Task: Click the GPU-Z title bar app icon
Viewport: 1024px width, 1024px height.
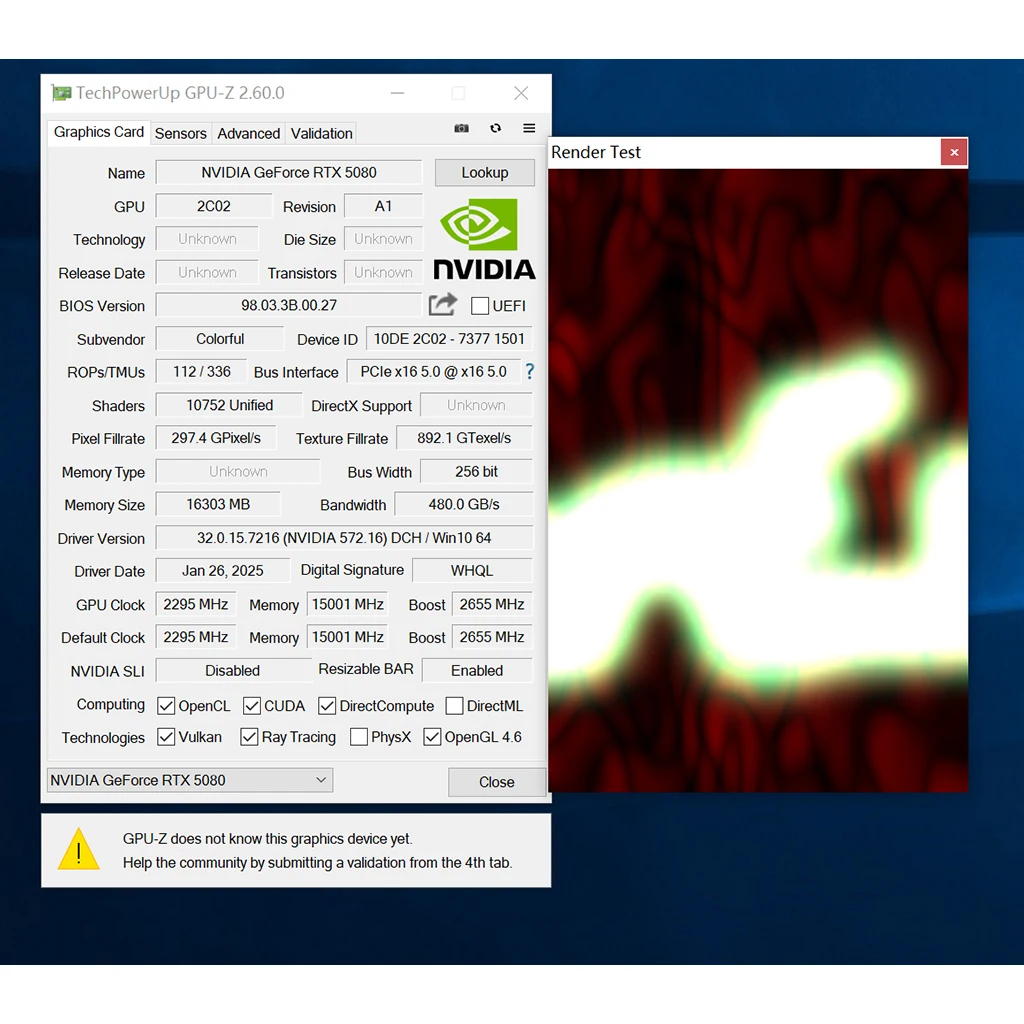Action: (62, 93)
